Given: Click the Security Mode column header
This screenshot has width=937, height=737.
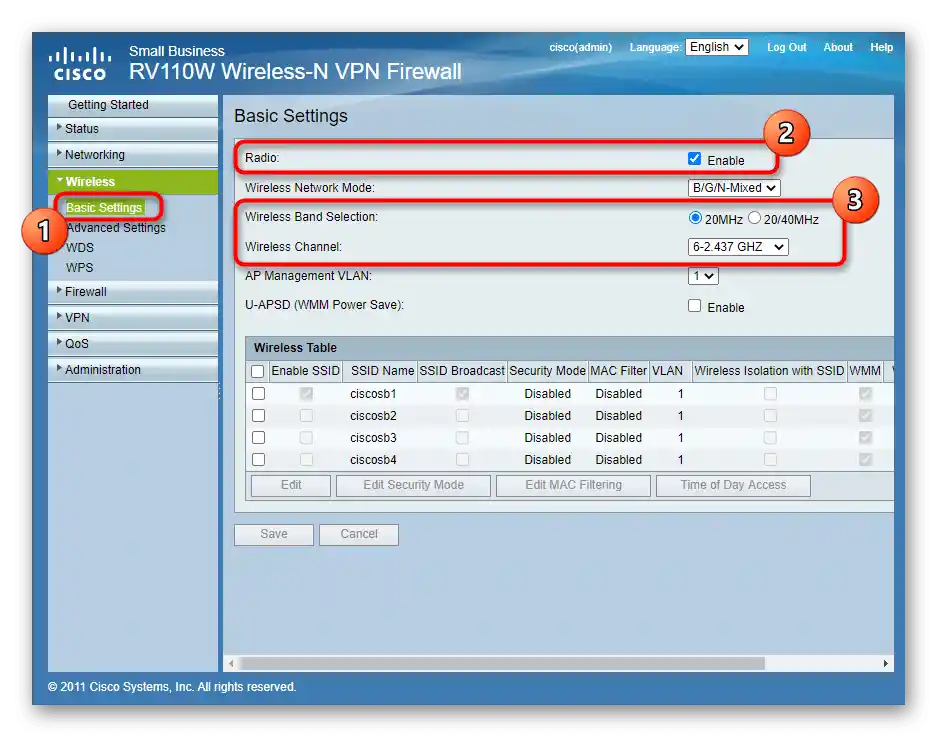Looking at the screenshot, I should pos(547,371).
